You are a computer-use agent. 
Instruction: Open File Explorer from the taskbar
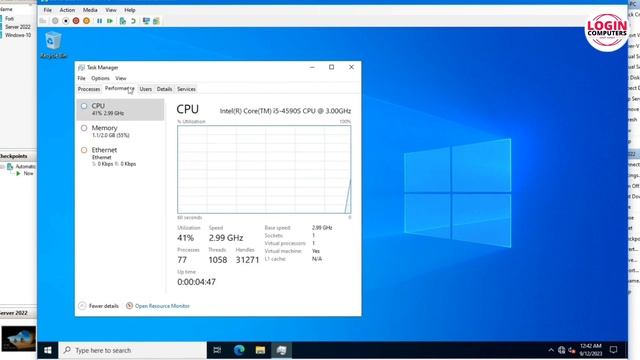point(260,350)
